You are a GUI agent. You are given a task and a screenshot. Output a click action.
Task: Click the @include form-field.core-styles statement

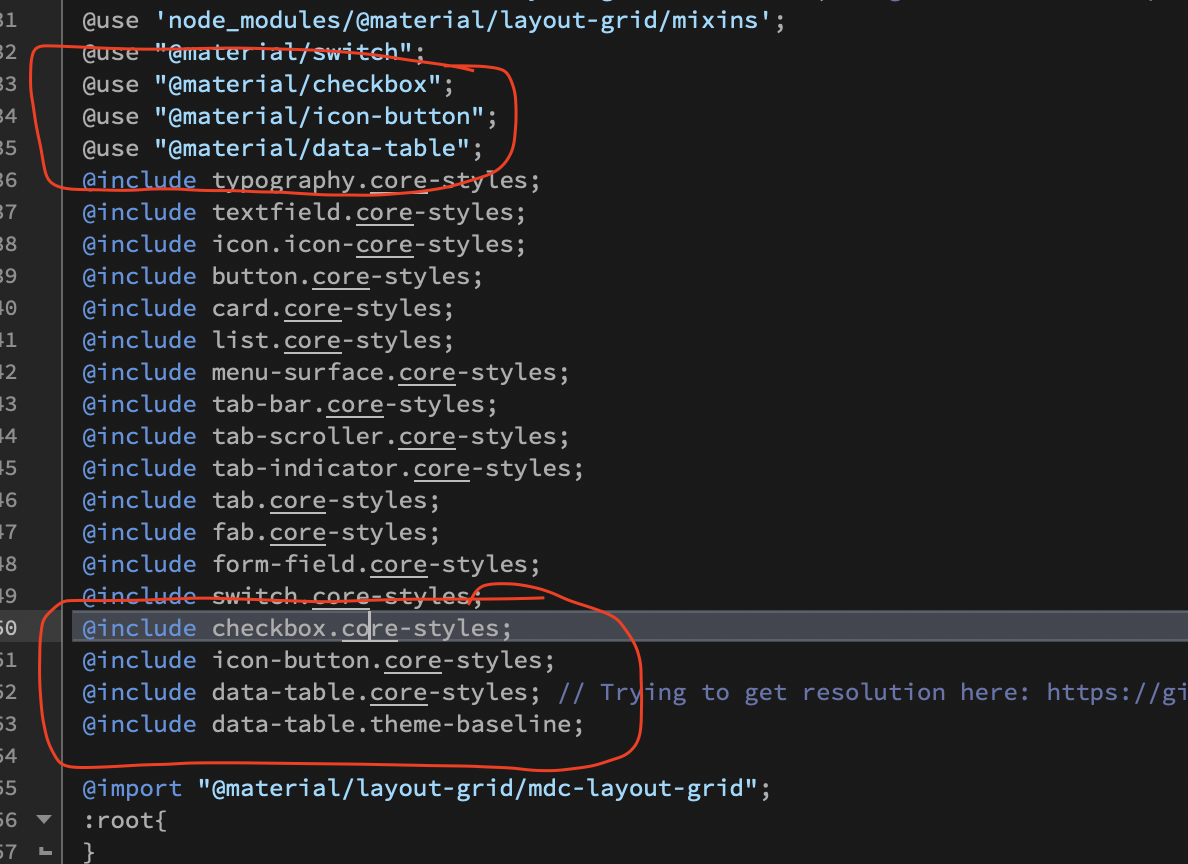tap(310, 563)
